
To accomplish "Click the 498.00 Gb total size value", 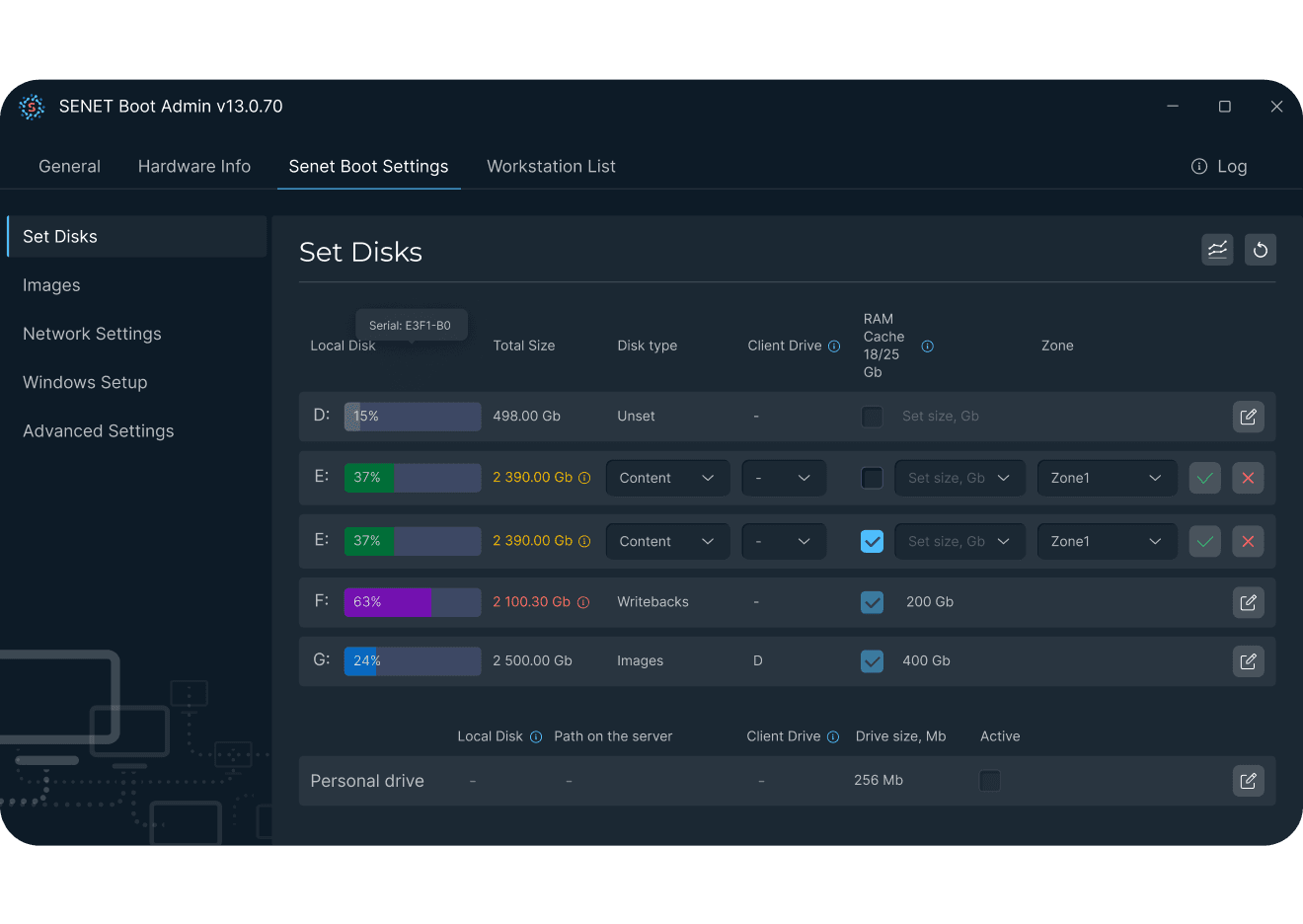I will tap(527, 417).
